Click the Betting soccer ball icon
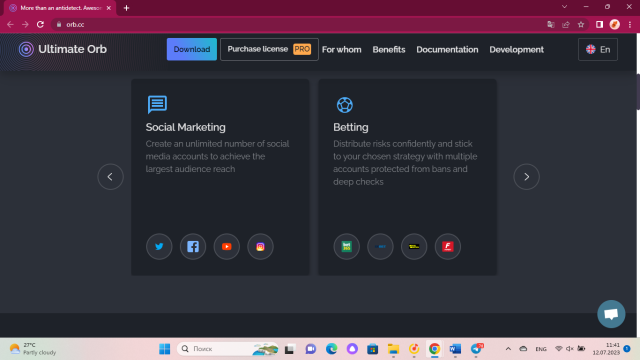 [x=344, y=105]
